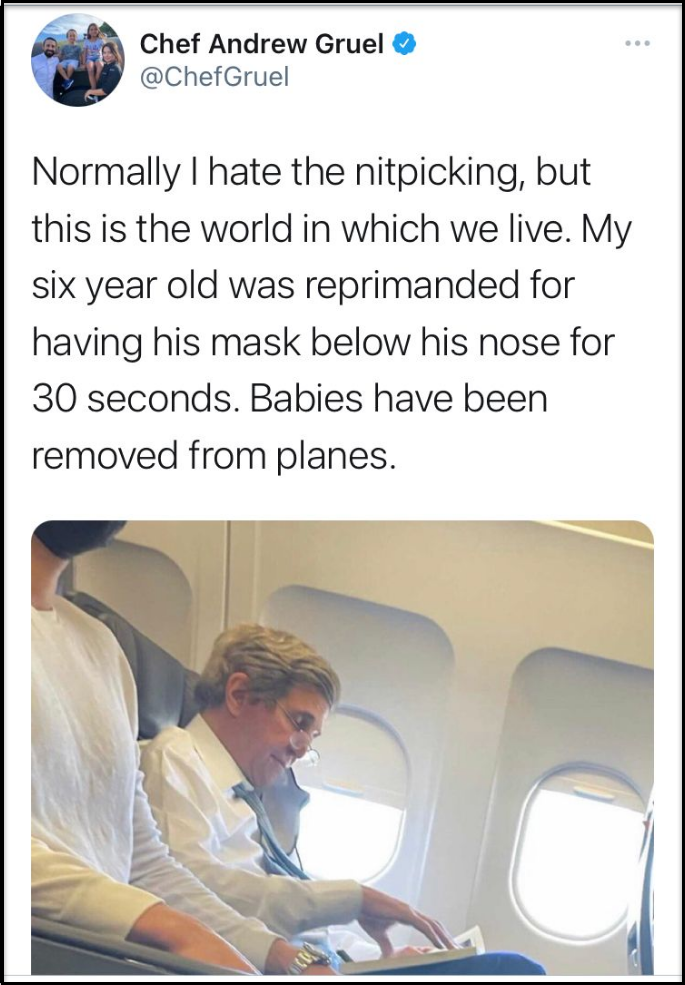Click the blue verified checkmark badge
The height and width of the screenshot is (985, 685).
(404, 45)
